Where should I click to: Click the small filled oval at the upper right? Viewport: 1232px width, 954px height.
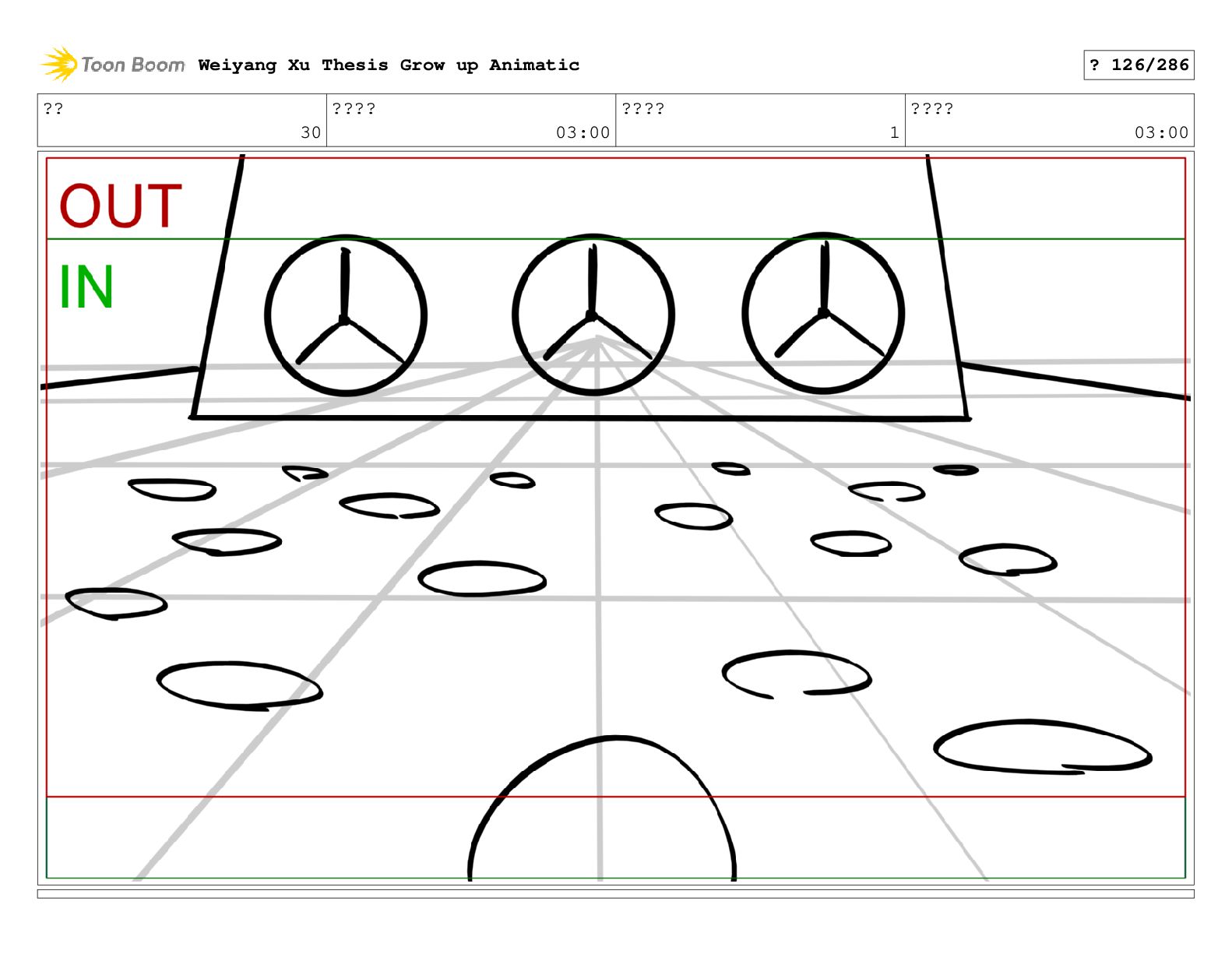pos(956,470)
